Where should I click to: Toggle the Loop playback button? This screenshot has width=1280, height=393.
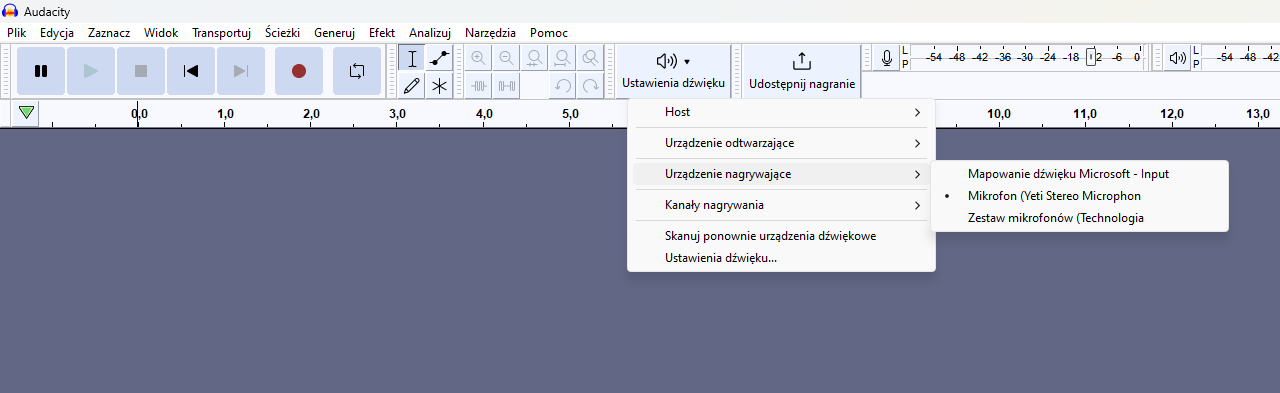click(357, 71)
